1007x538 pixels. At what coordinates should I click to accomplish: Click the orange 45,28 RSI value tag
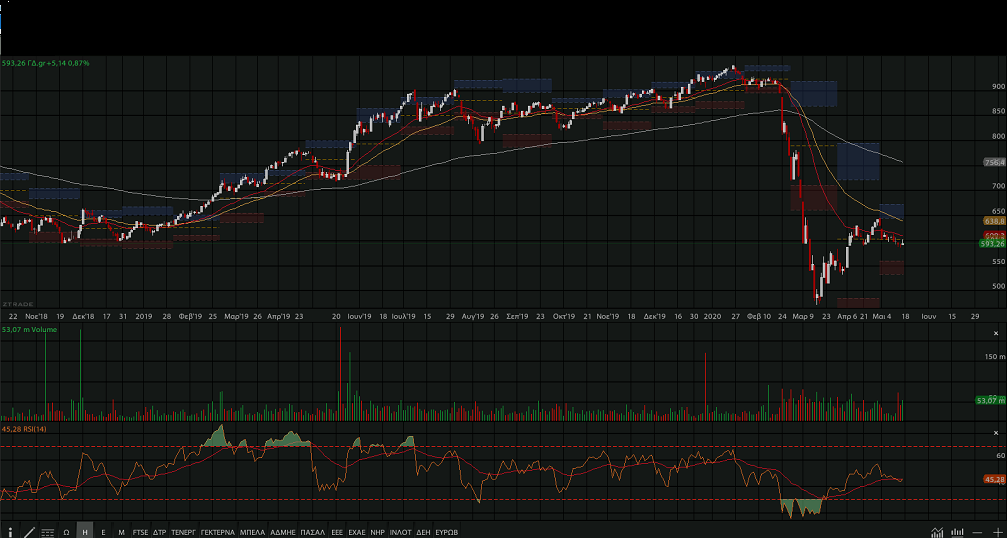pyautogui.click(x=994, y=480)
